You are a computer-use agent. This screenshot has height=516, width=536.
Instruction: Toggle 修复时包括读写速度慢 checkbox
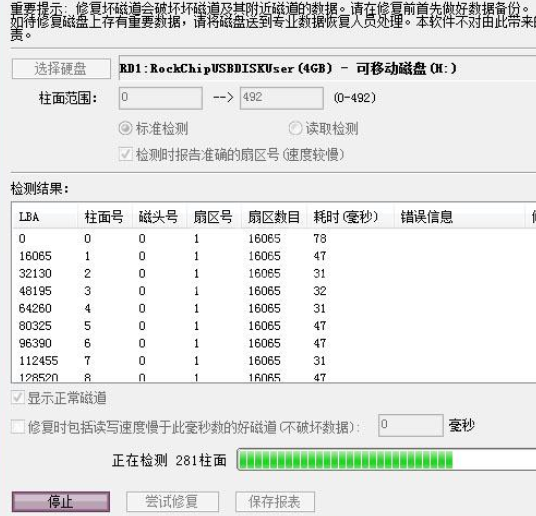(x=18, y=427)
